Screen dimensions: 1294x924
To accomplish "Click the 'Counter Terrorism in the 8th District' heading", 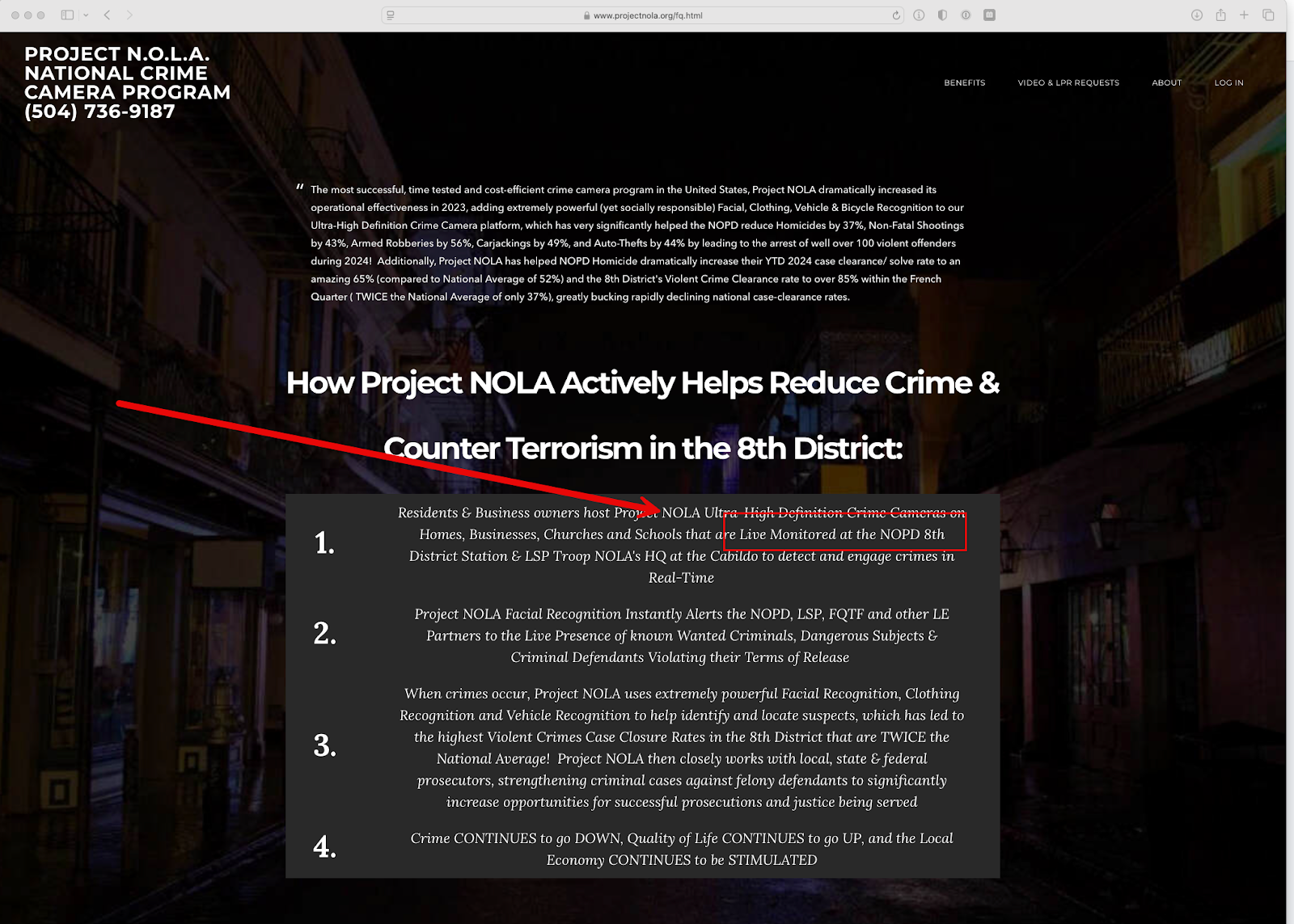I will 642,448.
